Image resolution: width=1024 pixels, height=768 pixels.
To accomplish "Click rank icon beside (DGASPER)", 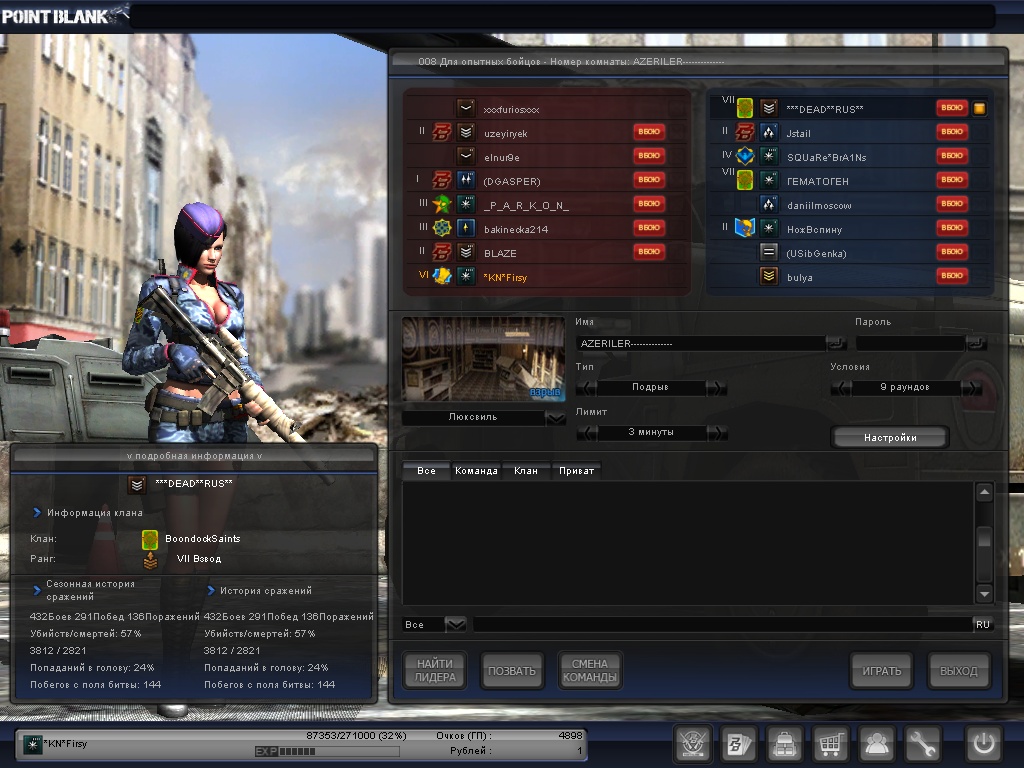I will coord(466,180).
